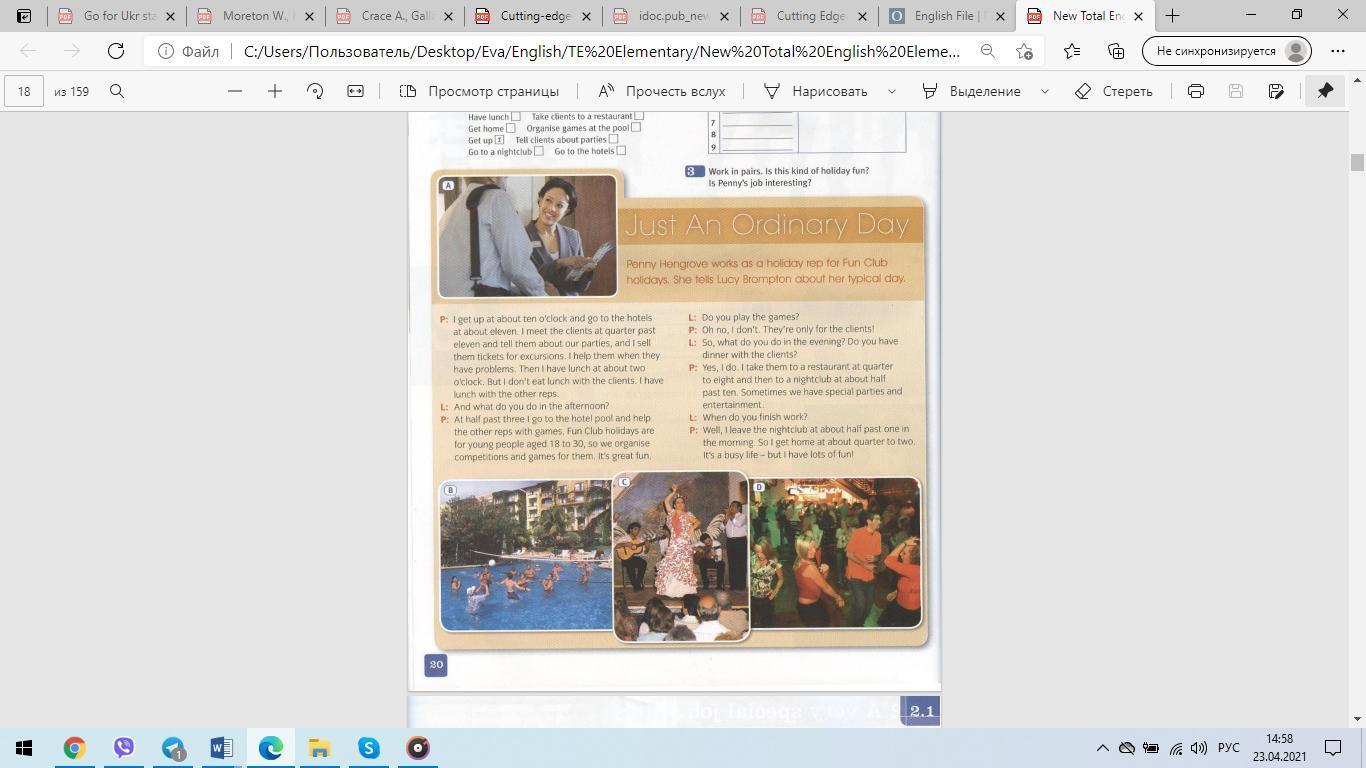Select the Выделение highlight tool
The width and height of the screenshot is (1366, 768).
972,91
